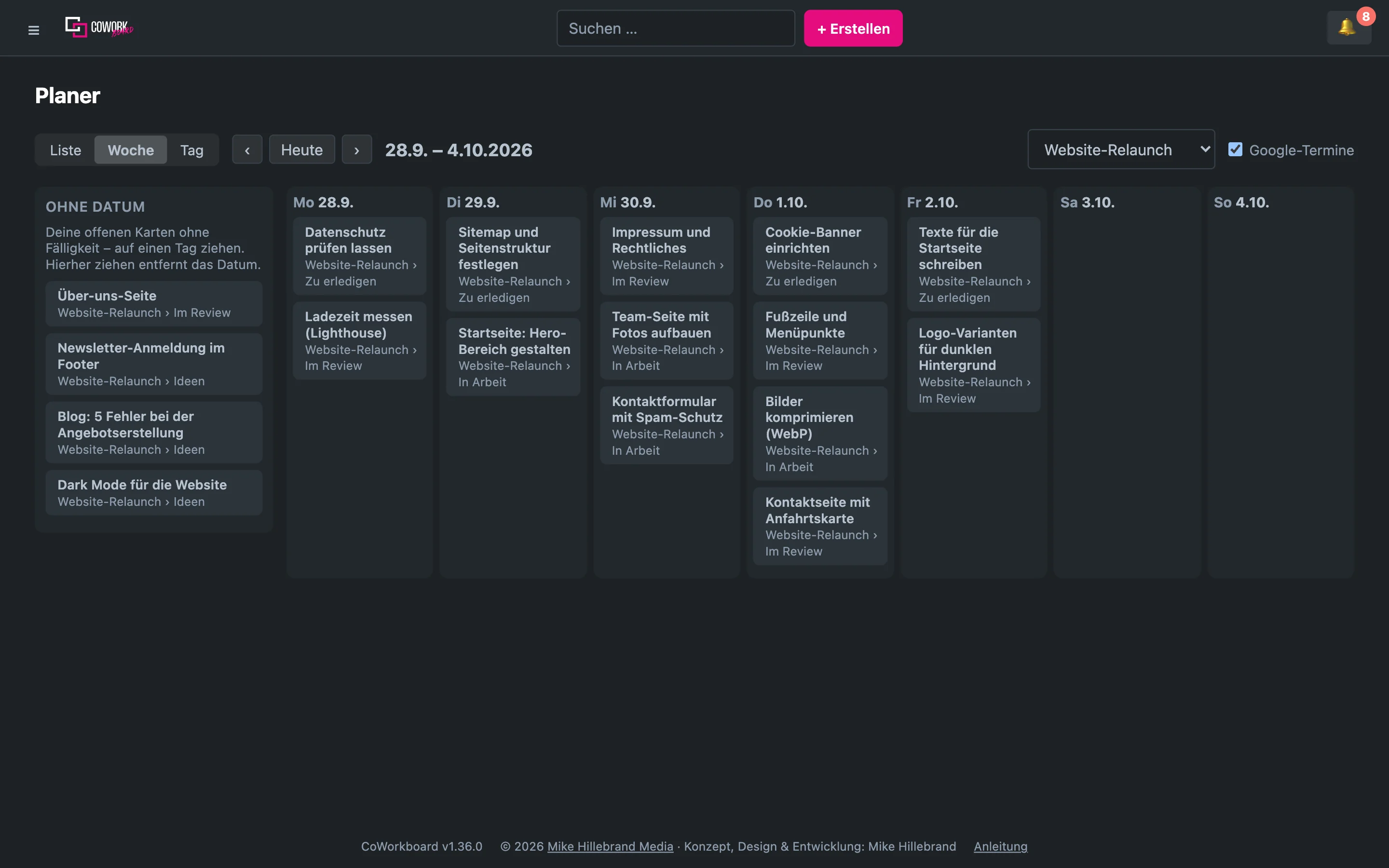Focus the Suchen search field
Image resolution: width=1389 pixels, height=868 pixels.
coord(676,28)
